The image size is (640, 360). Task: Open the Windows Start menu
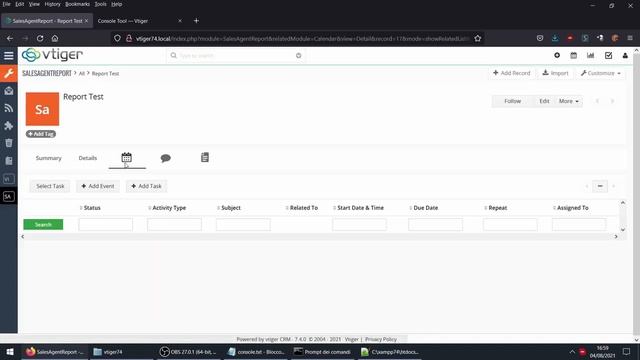point(10,352)
